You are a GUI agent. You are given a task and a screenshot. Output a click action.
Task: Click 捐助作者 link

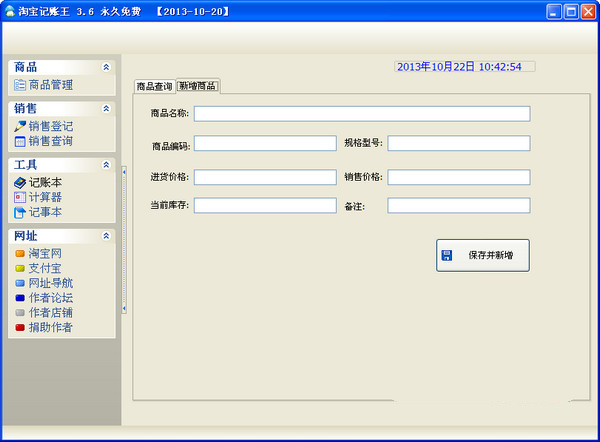point(51,328)
